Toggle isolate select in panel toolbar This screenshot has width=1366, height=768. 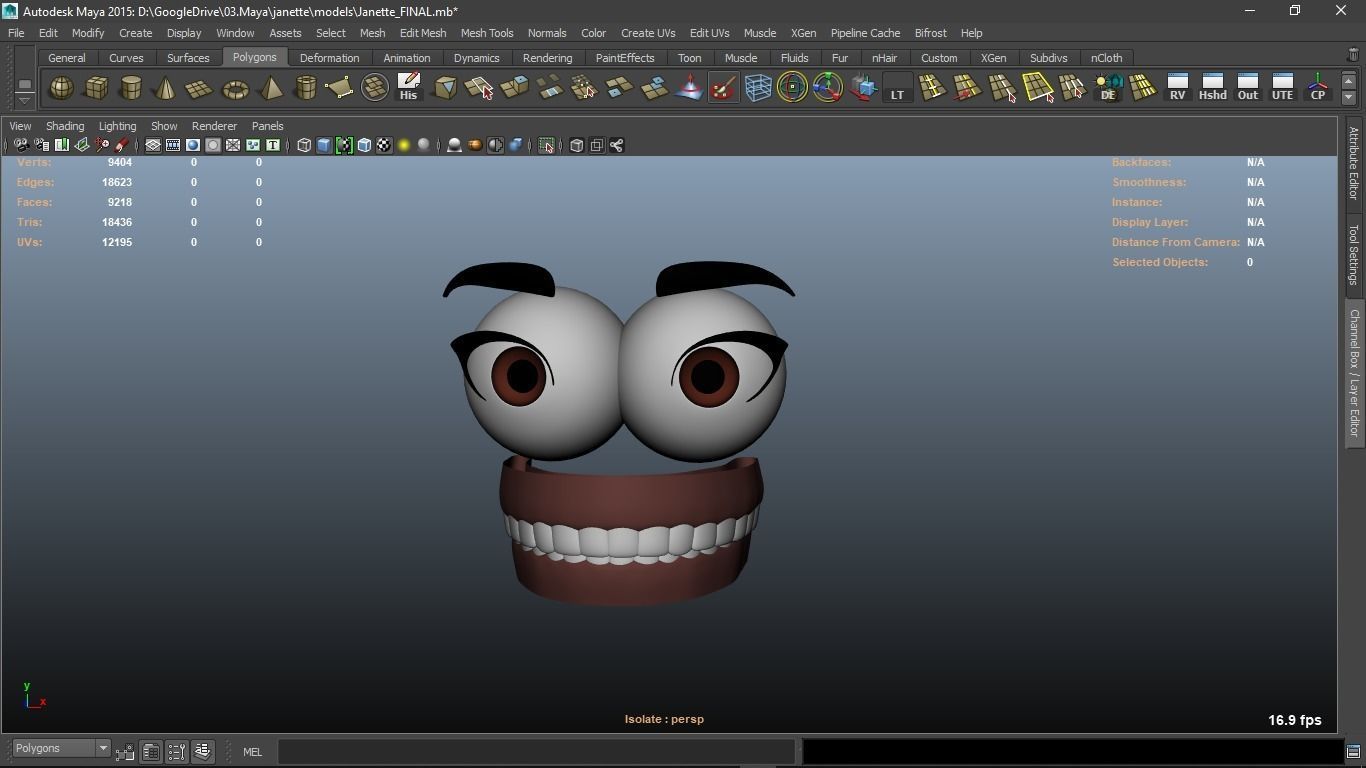(x=546, y=146)
